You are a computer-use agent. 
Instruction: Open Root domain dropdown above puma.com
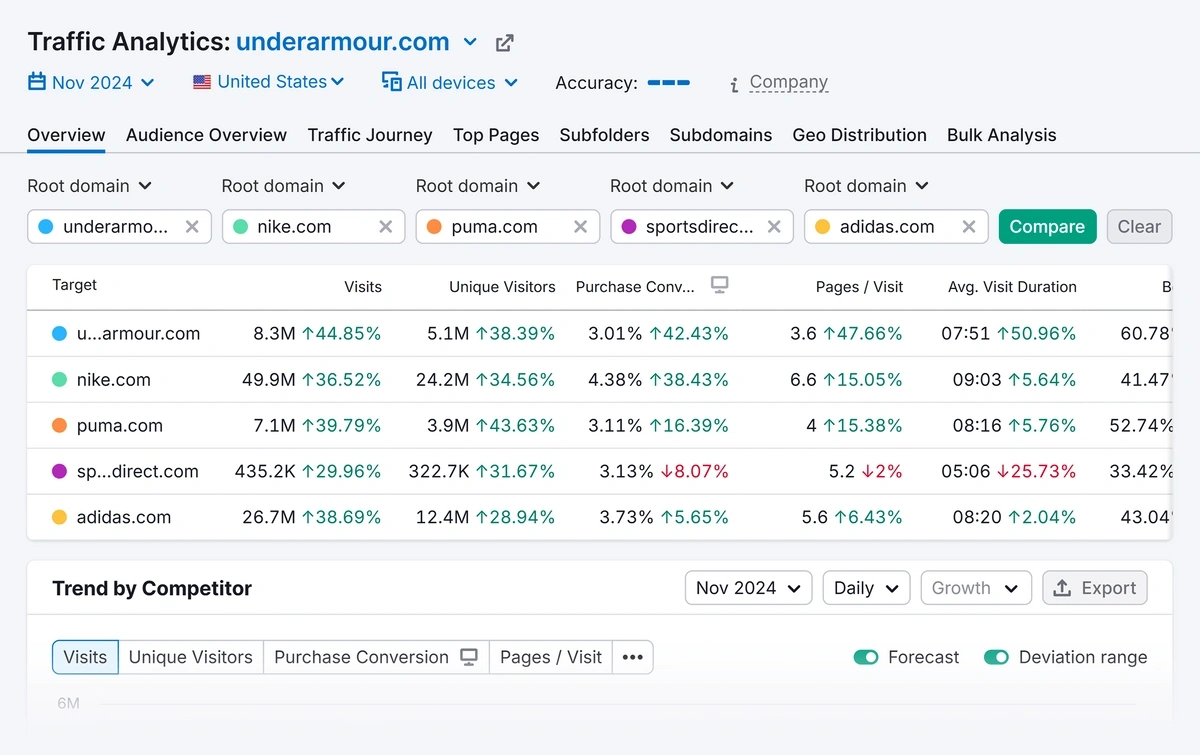coord(478,186)
